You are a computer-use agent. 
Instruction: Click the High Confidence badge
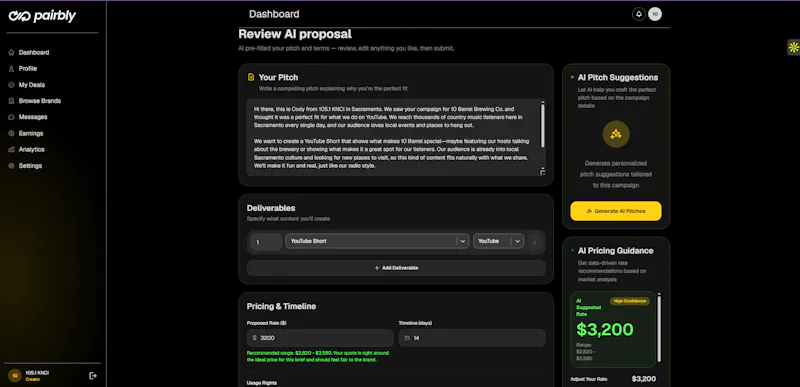point(630,301)
